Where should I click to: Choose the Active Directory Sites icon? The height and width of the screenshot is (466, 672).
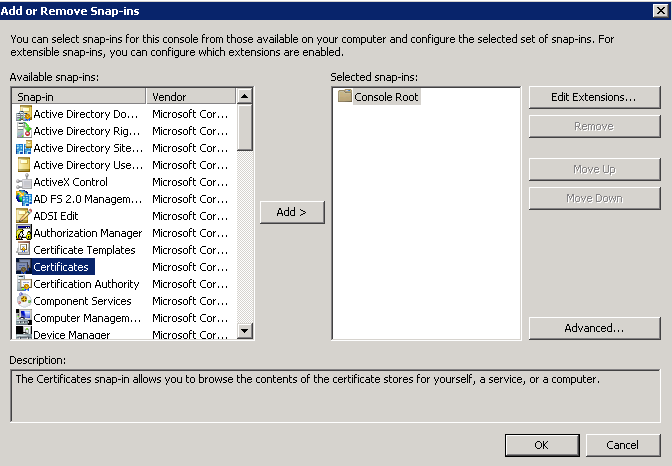pos(24,147)
